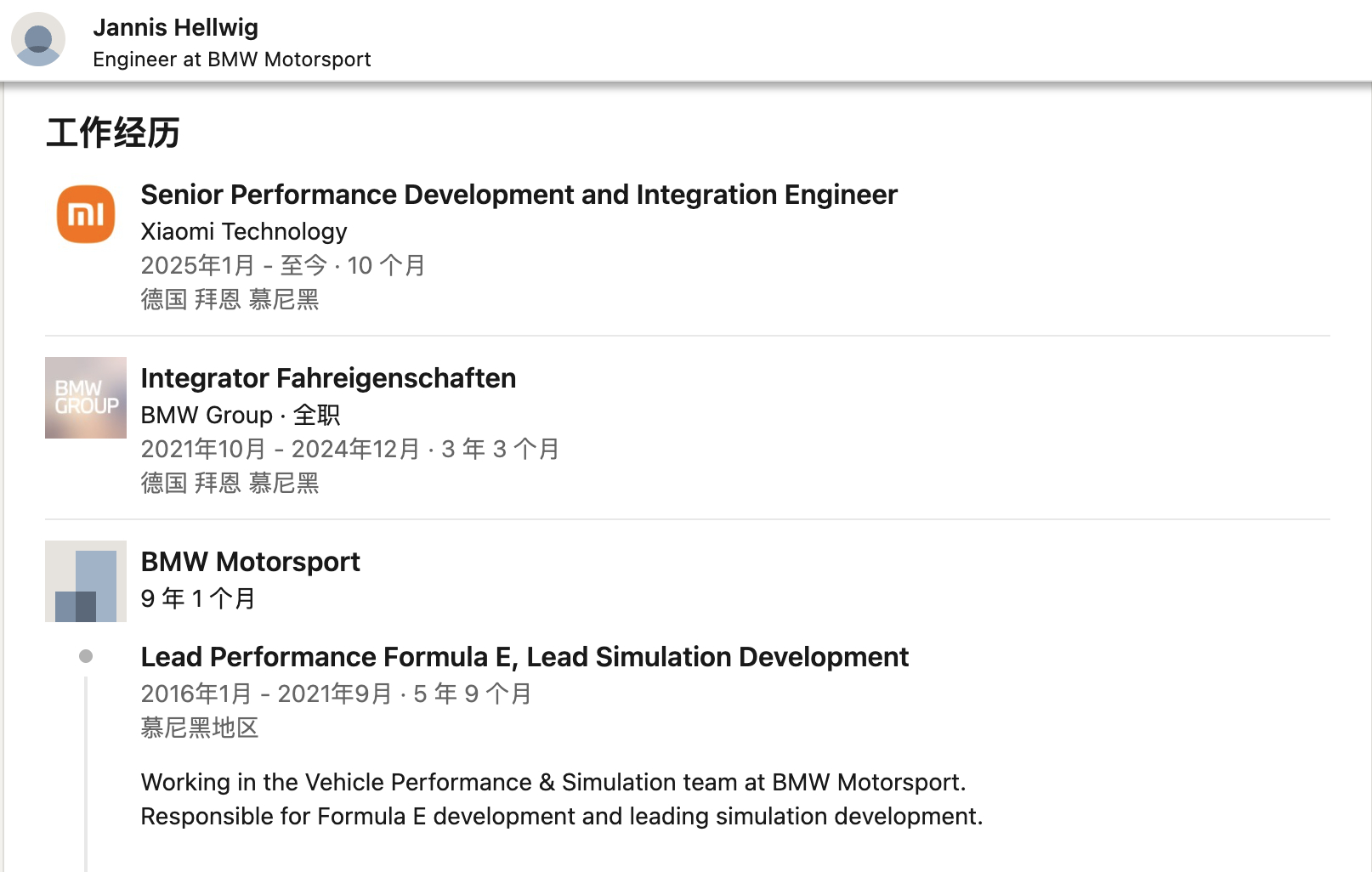Click BMW Group · 全职 company text
Screen dimensions: 1372x872
coord(240,415)
